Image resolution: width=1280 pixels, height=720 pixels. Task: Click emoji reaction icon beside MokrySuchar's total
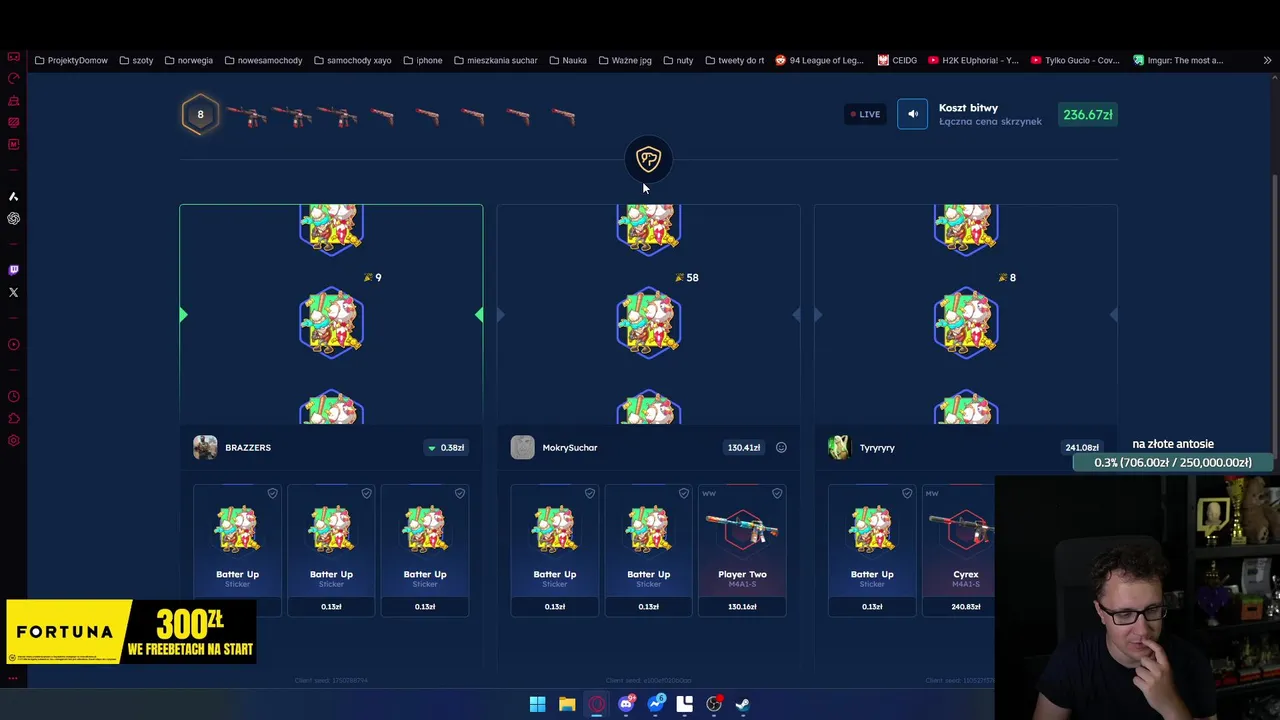coord(781,448)
